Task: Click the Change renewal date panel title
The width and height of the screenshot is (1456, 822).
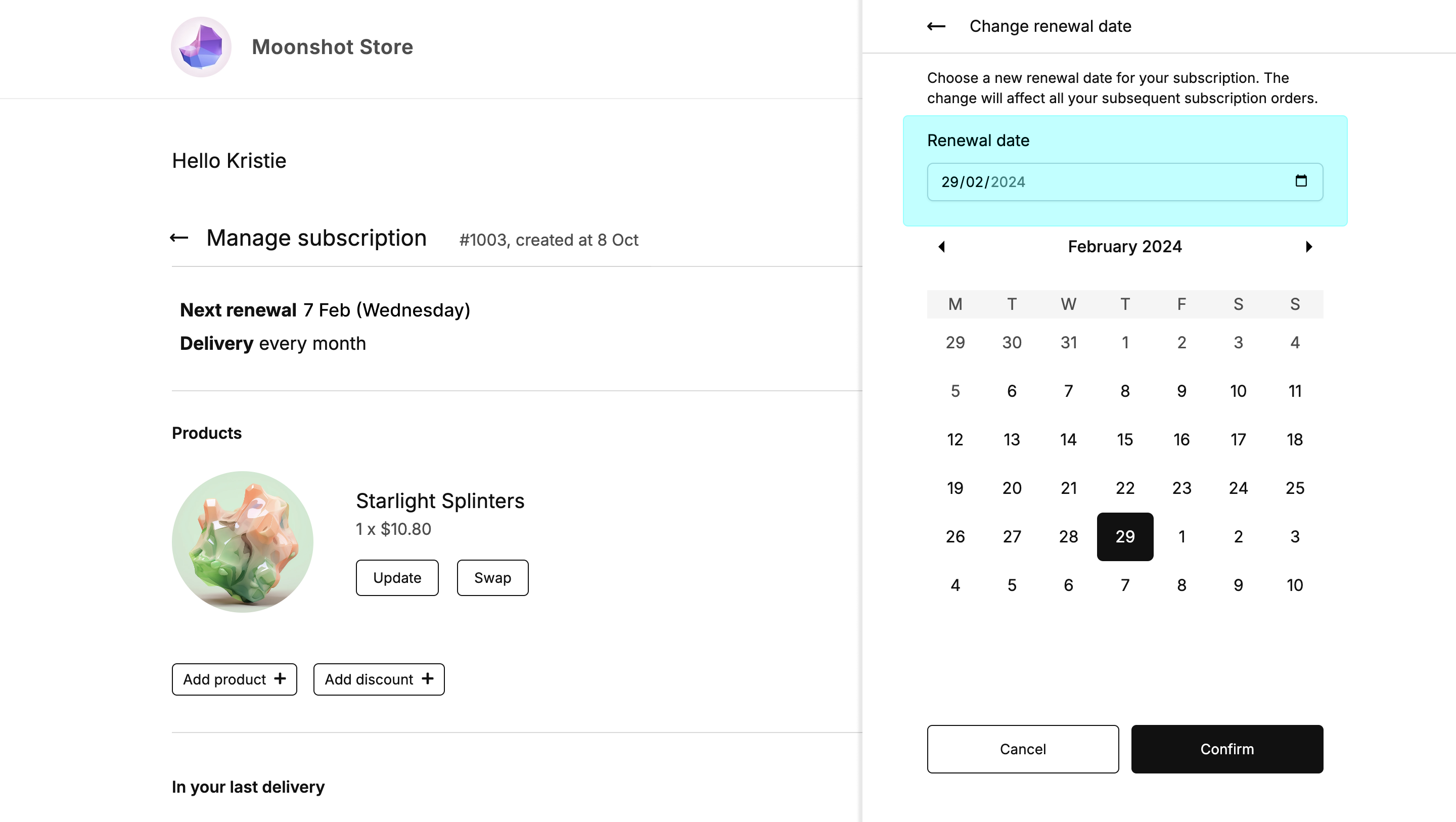Action: click(1050, 26)
